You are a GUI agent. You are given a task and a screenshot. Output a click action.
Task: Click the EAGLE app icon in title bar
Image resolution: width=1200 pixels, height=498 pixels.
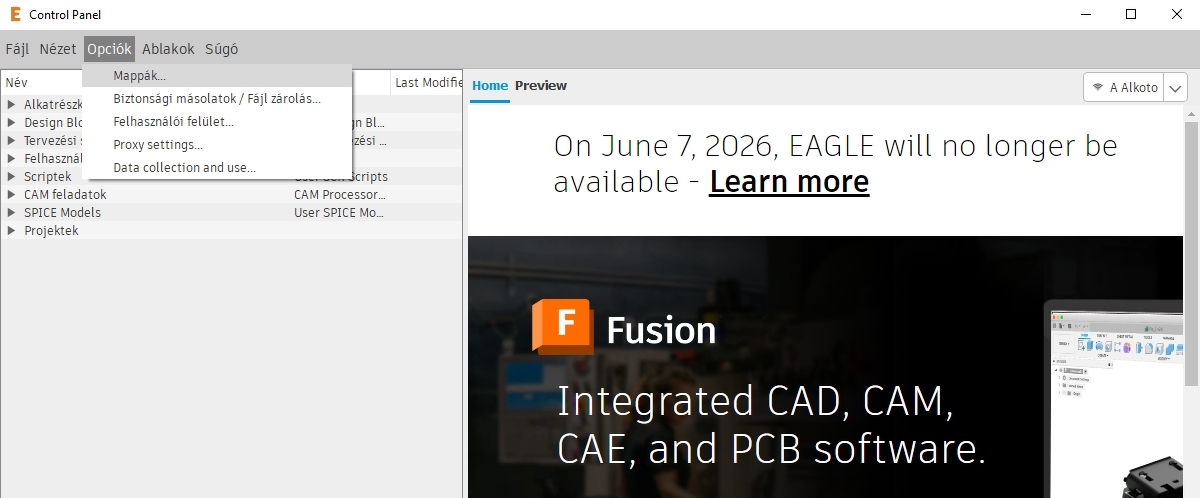[x=14, y=14]
